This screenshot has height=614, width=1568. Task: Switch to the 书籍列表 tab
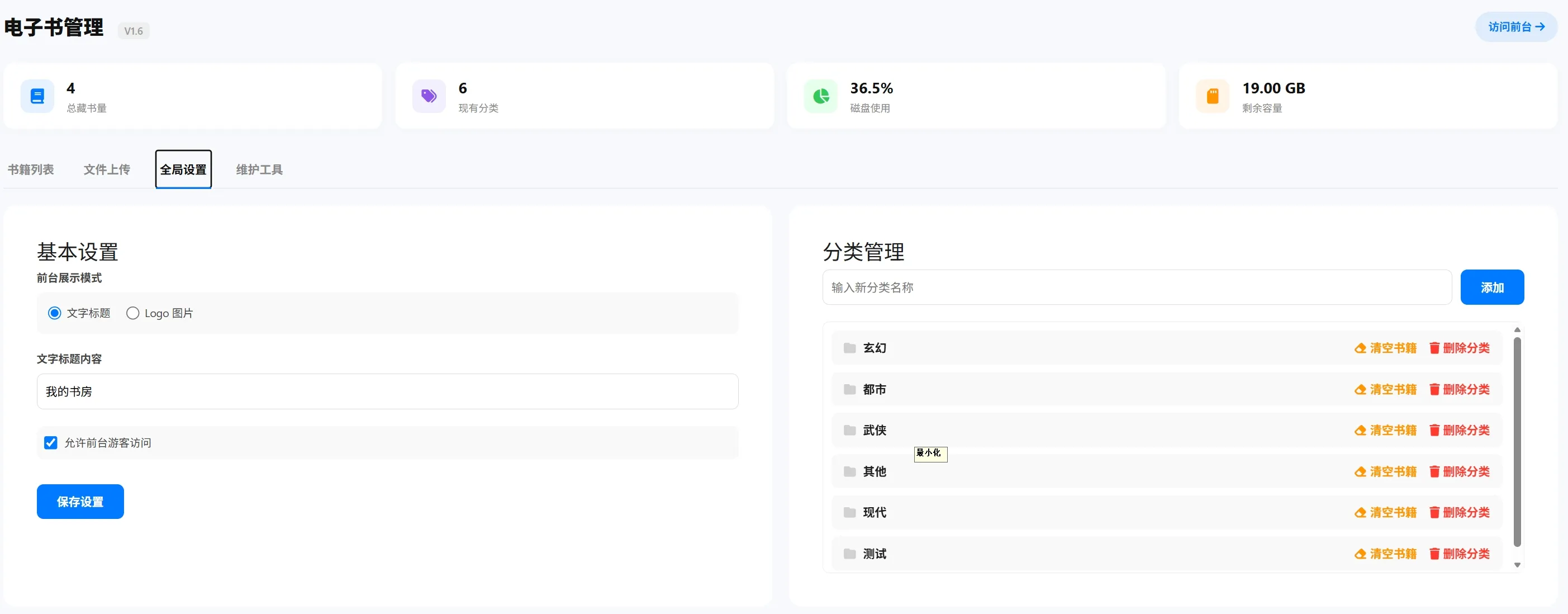(x=30, y=169)
